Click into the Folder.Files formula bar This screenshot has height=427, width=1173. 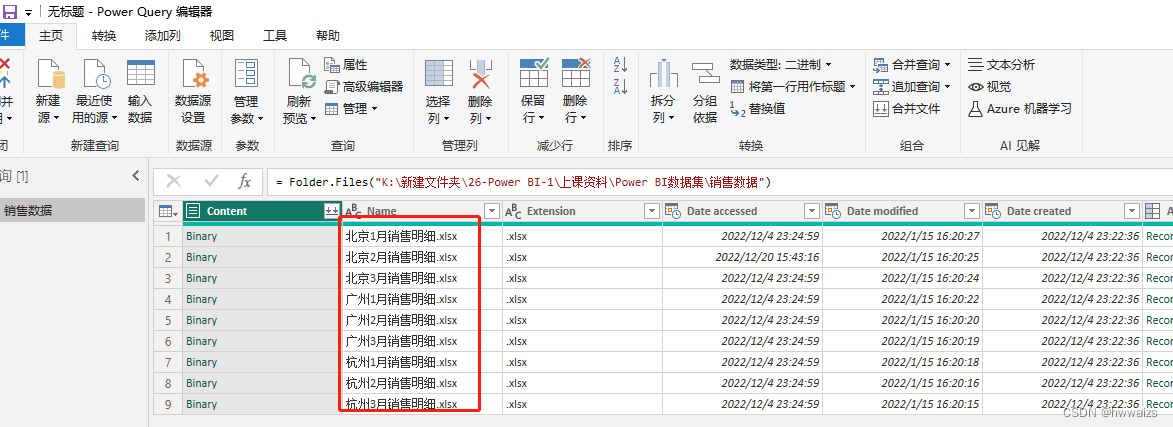pyautogui.click(x=719, y=182)
